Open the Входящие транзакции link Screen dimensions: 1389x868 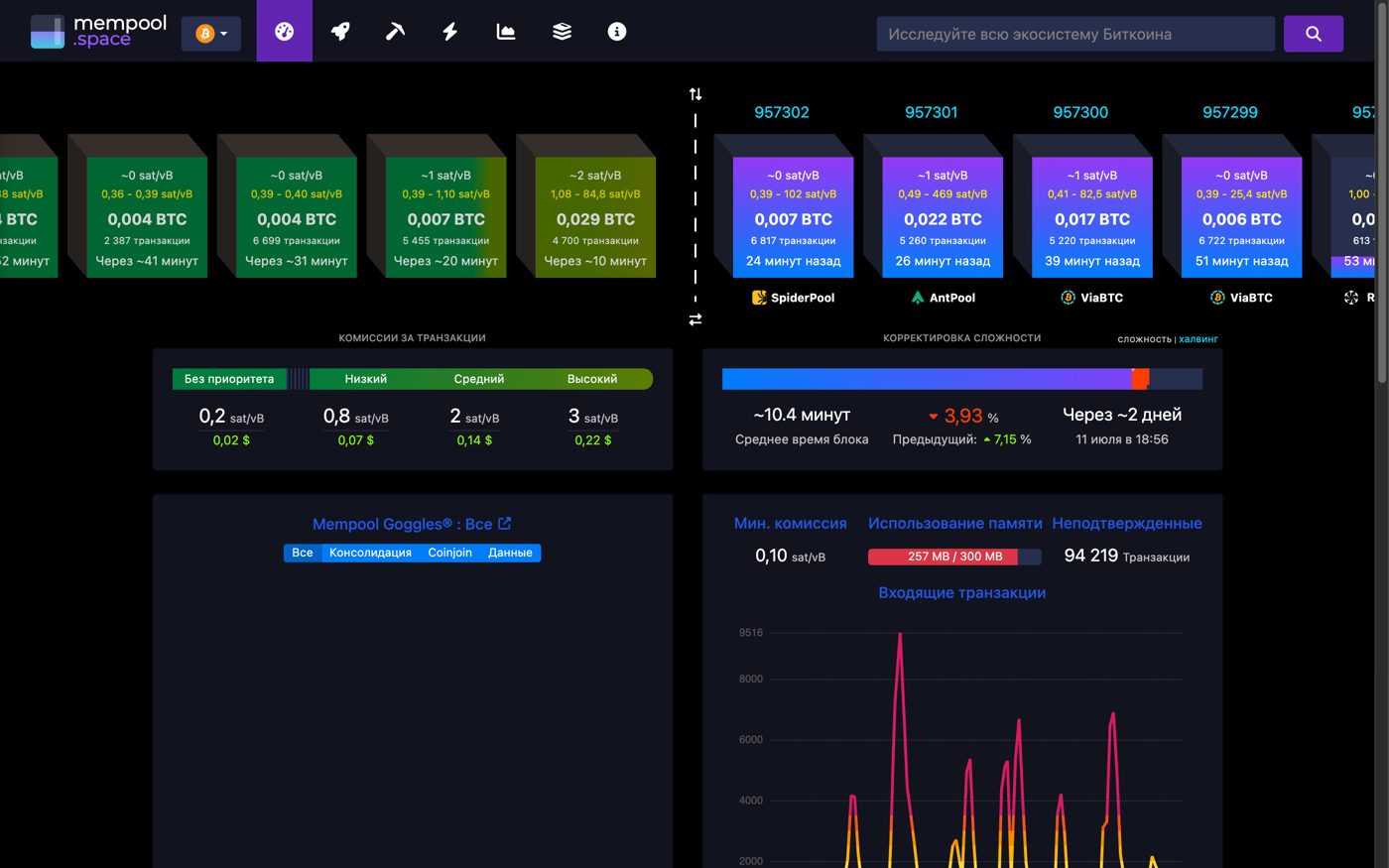pos(962,592)
